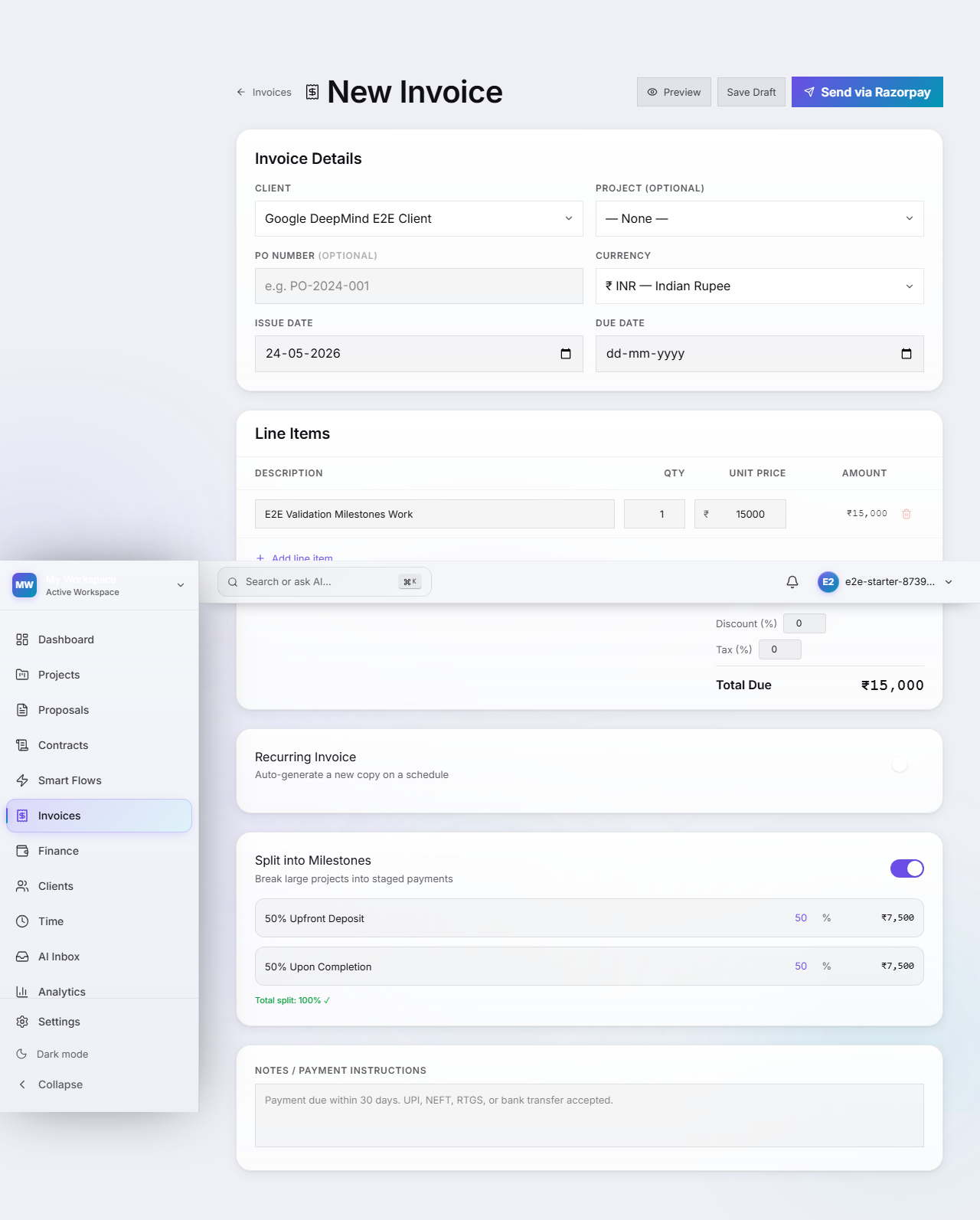Click 50% Upon Completion percentage value
The image size is (980, 1220).
pyautogui.click(x=801, y=966)
